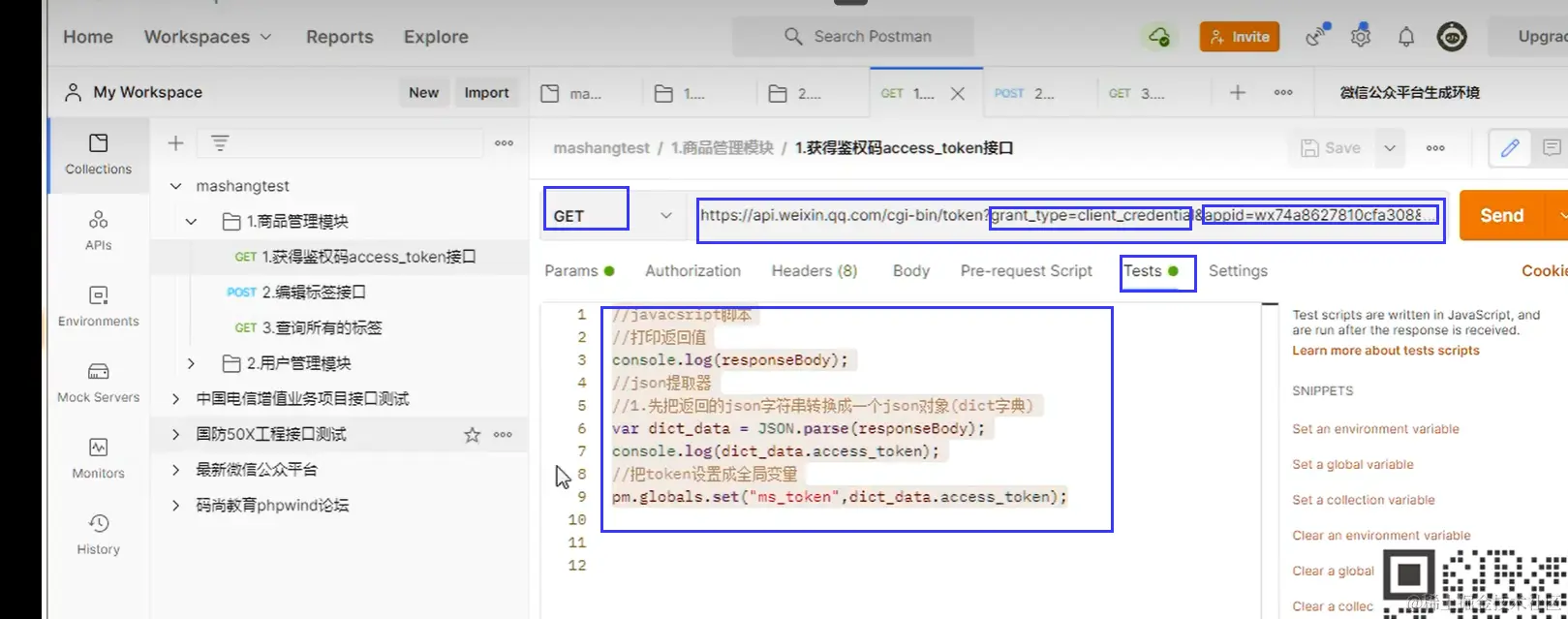Open the user avatar menu

click(x=1451, y=37)
